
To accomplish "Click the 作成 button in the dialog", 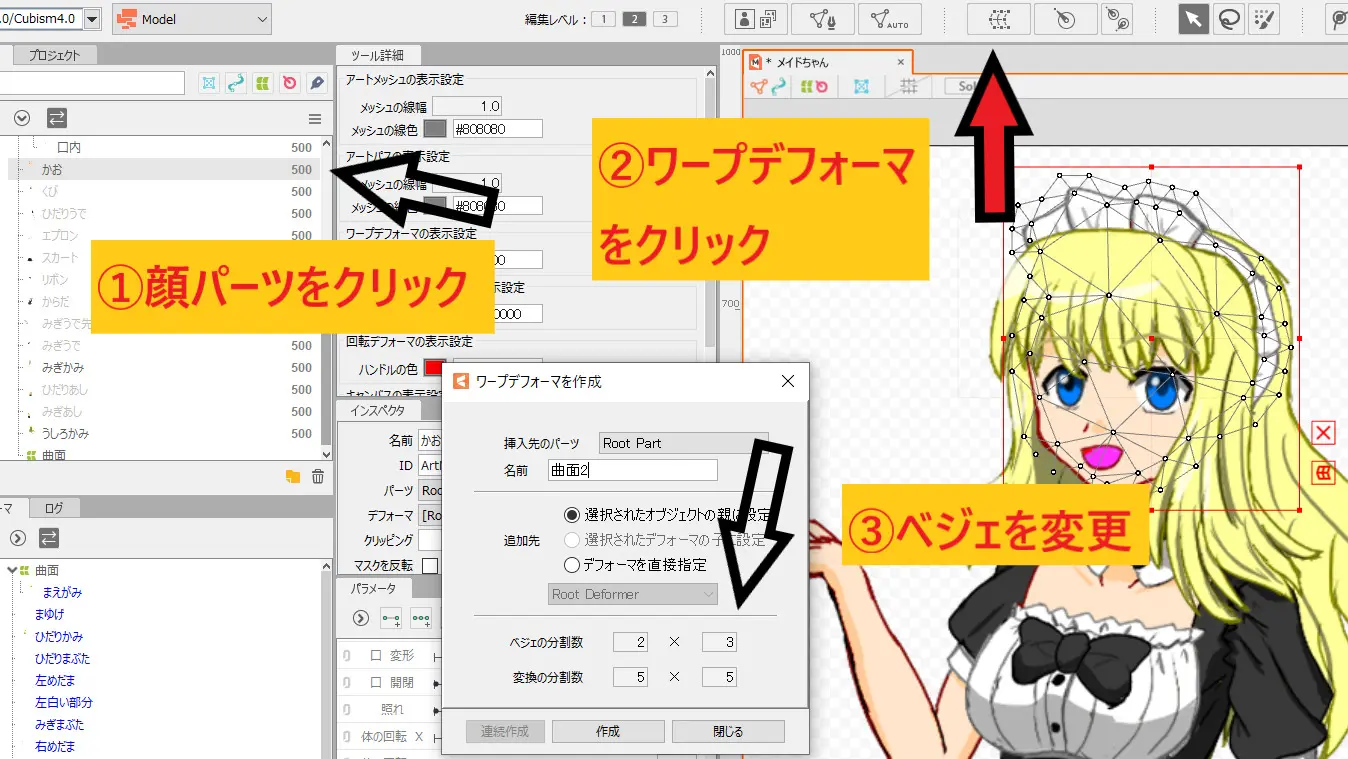I will point(606,730).
